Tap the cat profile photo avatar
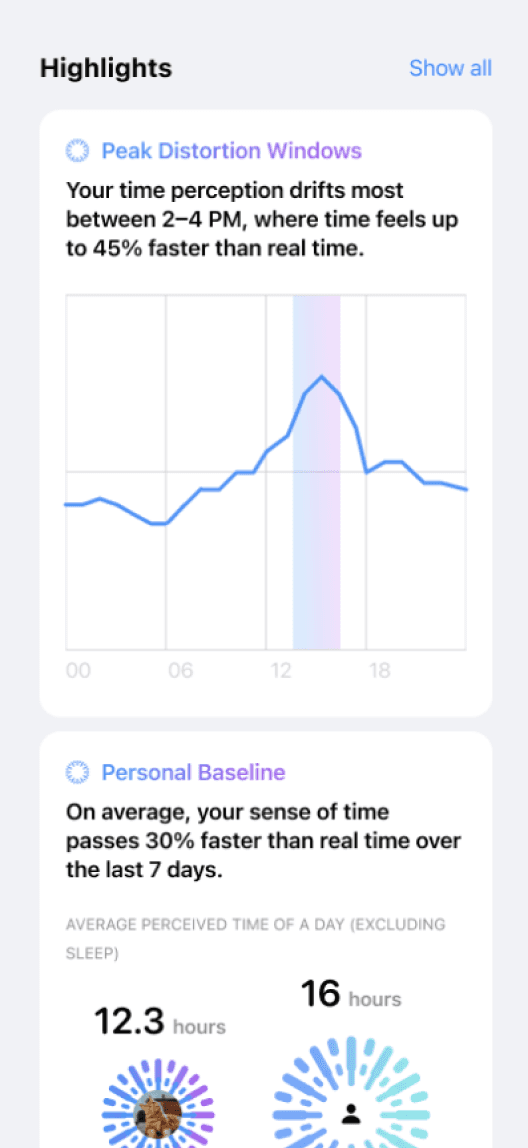This screenshot has height=1148, width=528. point(160,1114)
